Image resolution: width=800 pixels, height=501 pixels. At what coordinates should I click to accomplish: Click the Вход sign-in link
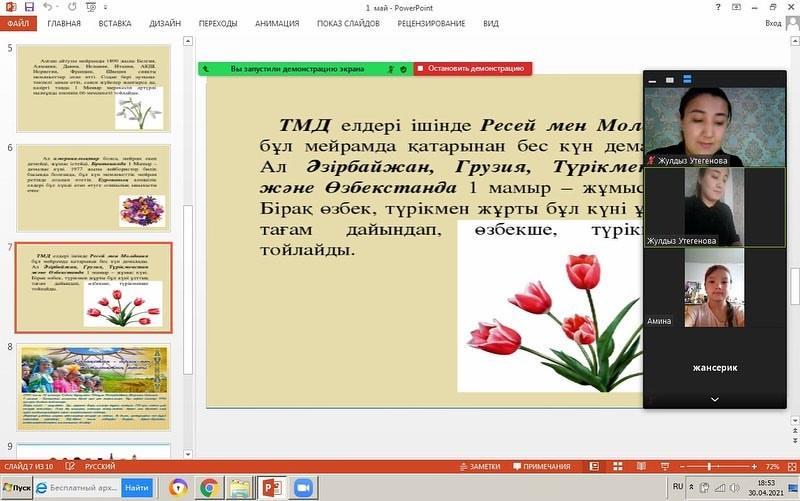pyautogui.click(x=773, y=23)
